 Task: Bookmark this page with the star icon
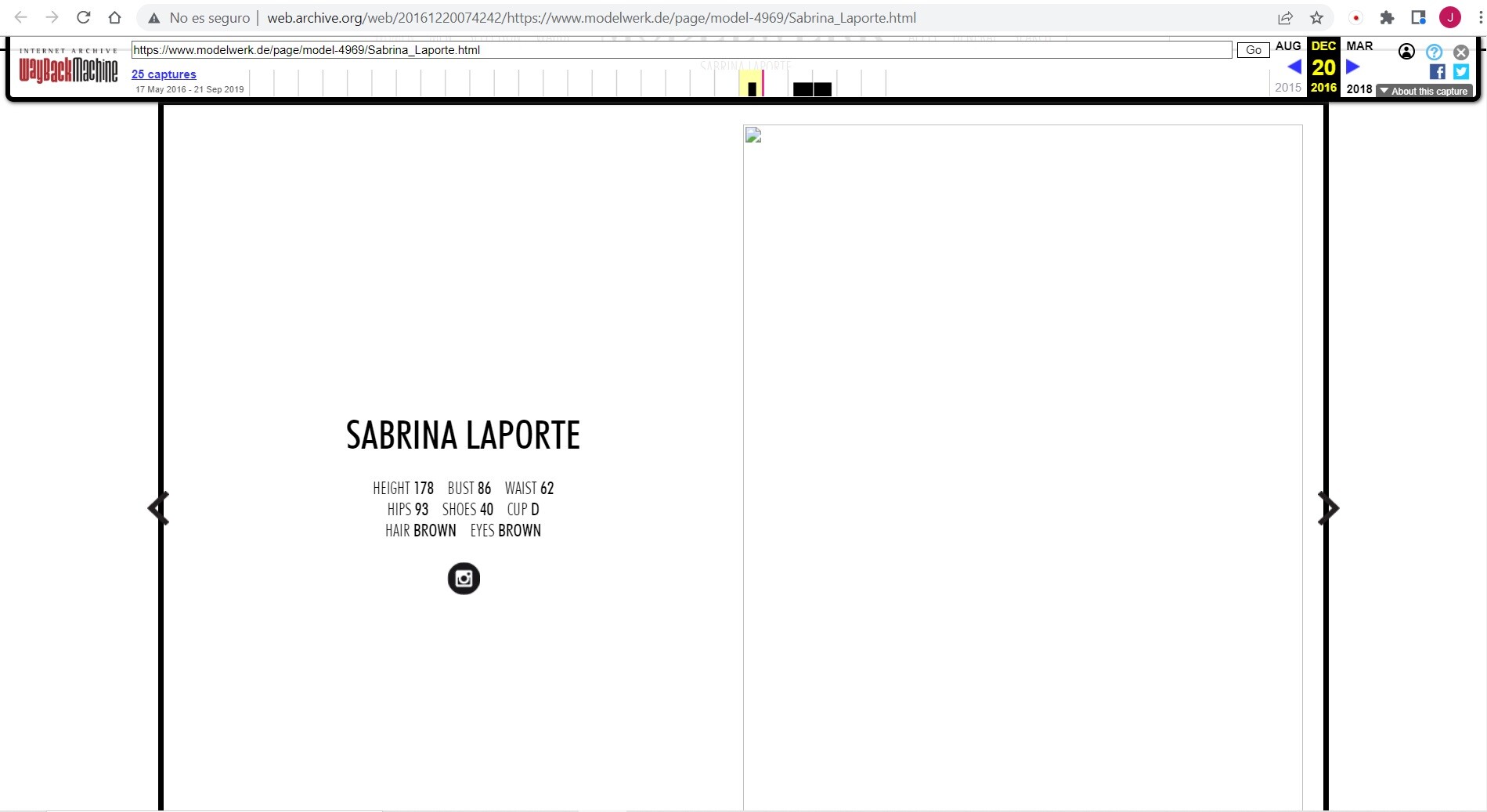click(x=1316, y=17)
